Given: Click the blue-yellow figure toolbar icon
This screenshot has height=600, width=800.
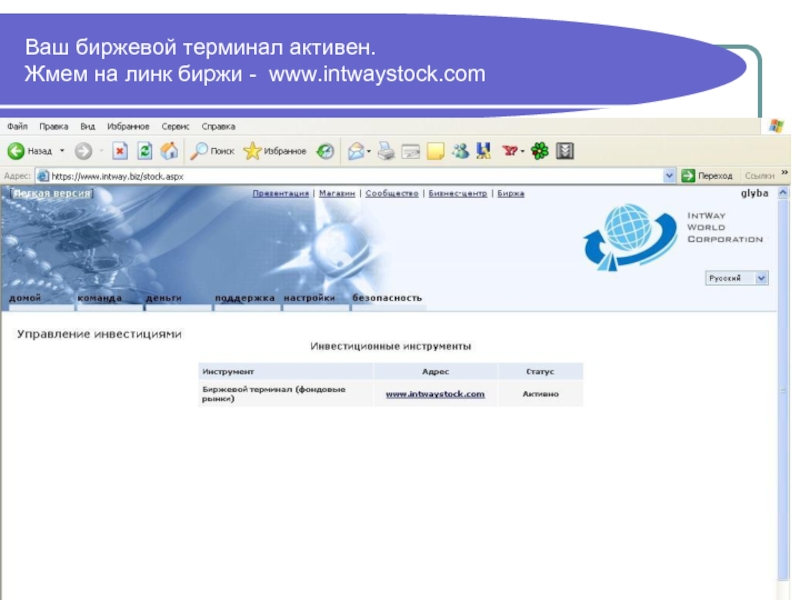Looking at the screenshot, I should (483, 151).
